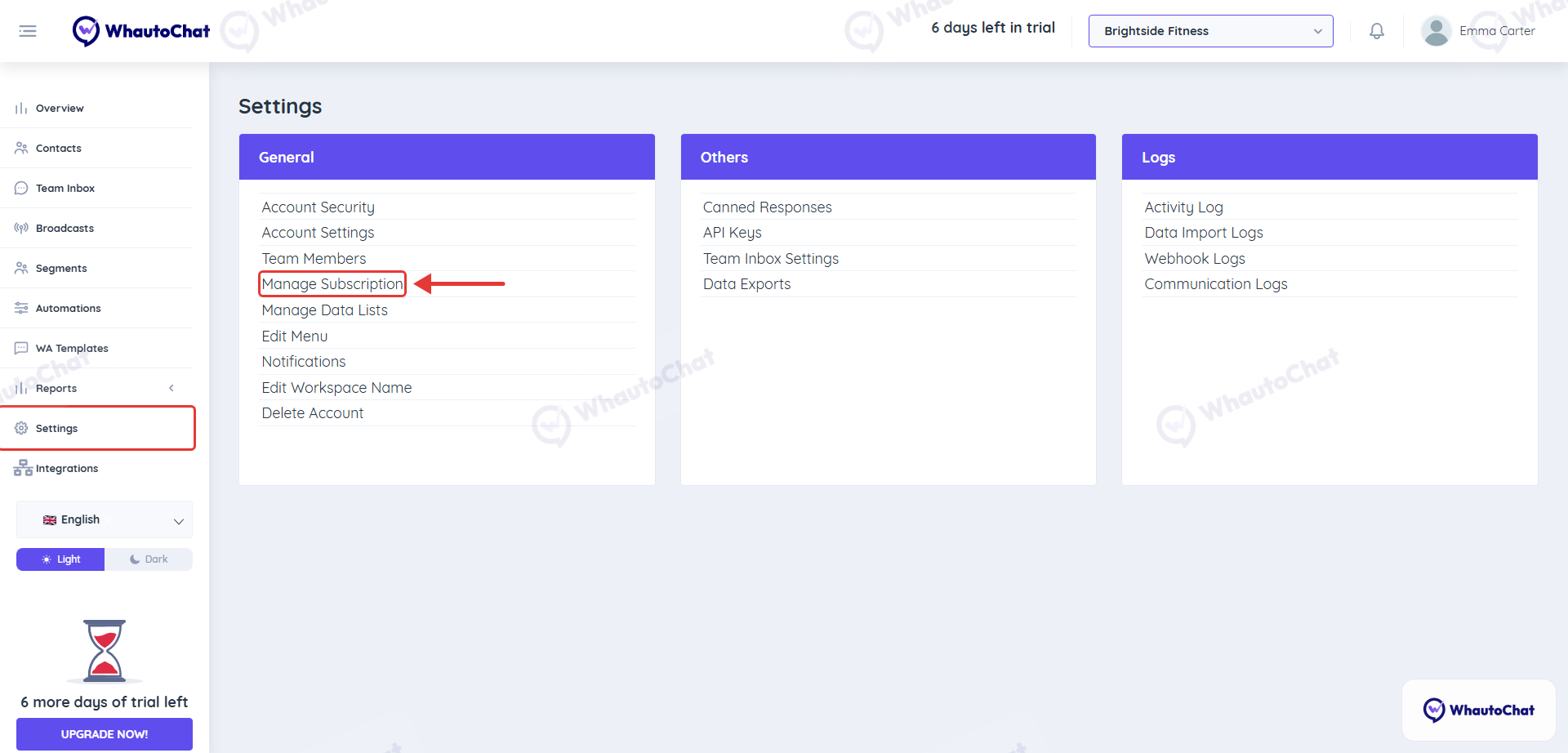Image resolution: width=1568 pixels, height=753 pixels.
Task: Click the WA Templates message icon
Action: pyautogui.click(x=21, y=348)
